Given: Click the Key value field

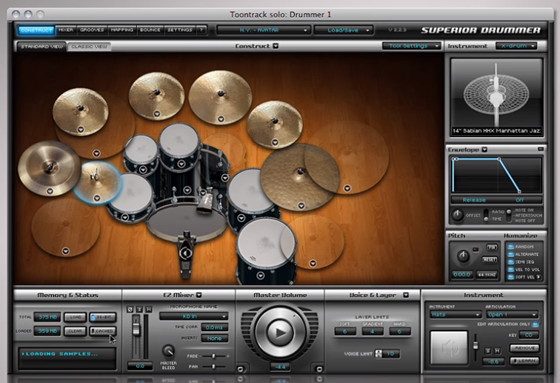Looking at the screenshot, I should (x=529, y=335).
